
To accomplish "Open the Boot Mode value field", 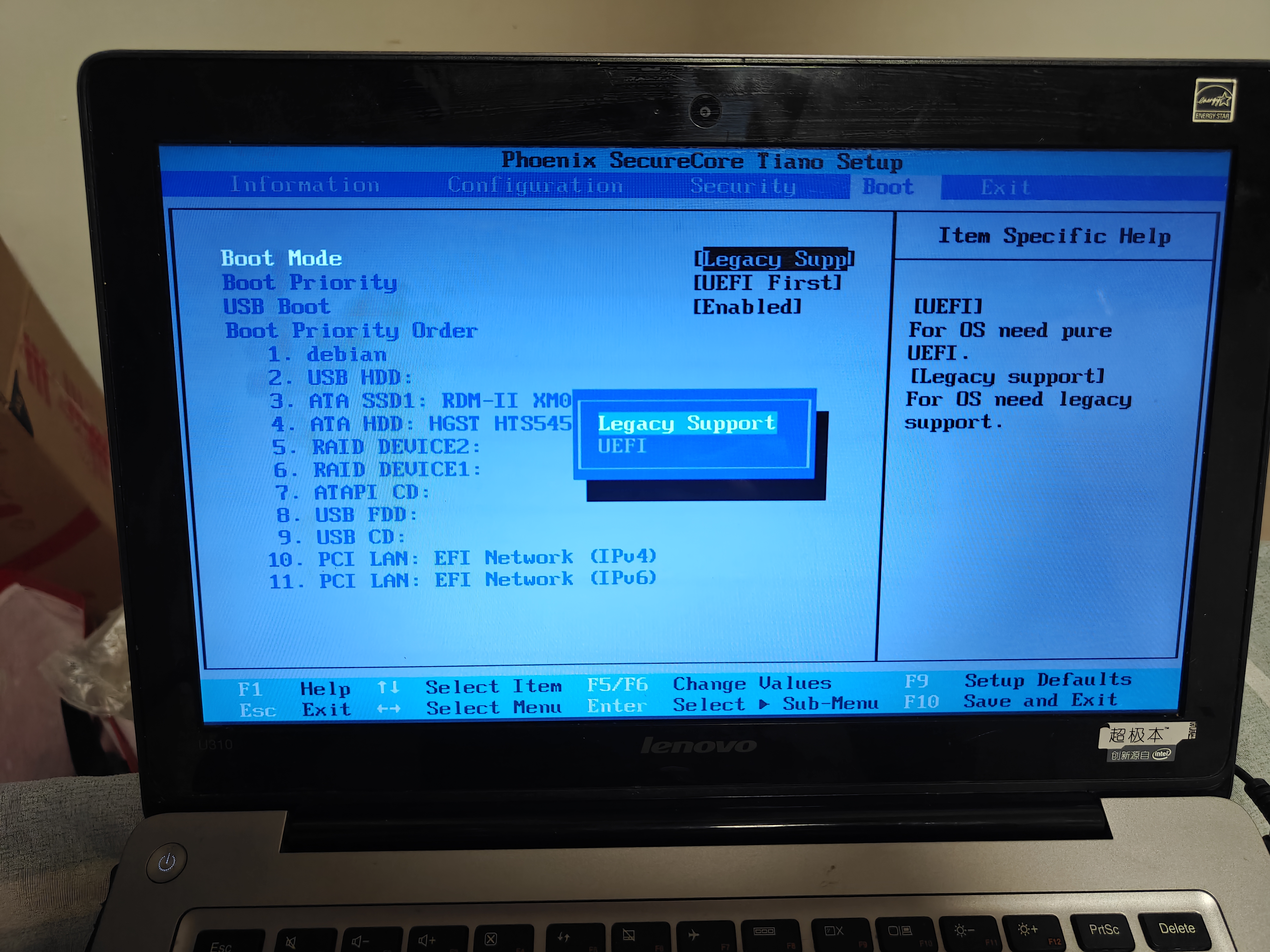I will 774,259.
